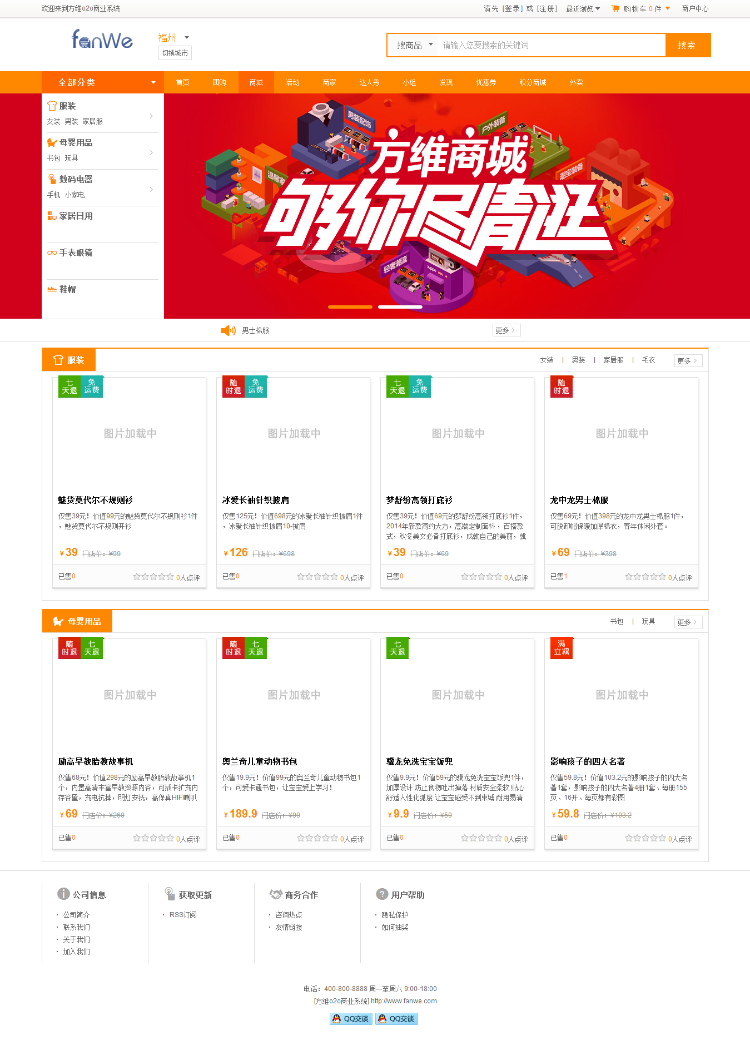Click the second QQ交谈 chat badge

click(396, 1018)
